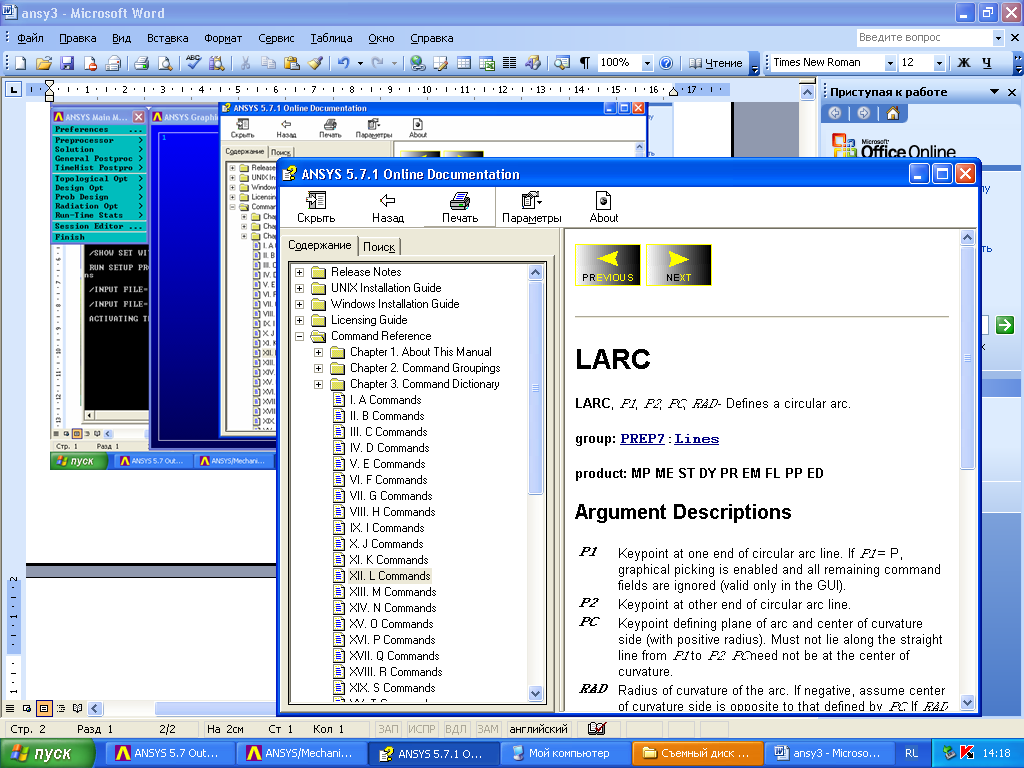Toggle ЗАМ indicator in Word status bar
Image resolution: width=1024 pixels, height=768 pixels.
pyautogui.click(x=488, y=729)
